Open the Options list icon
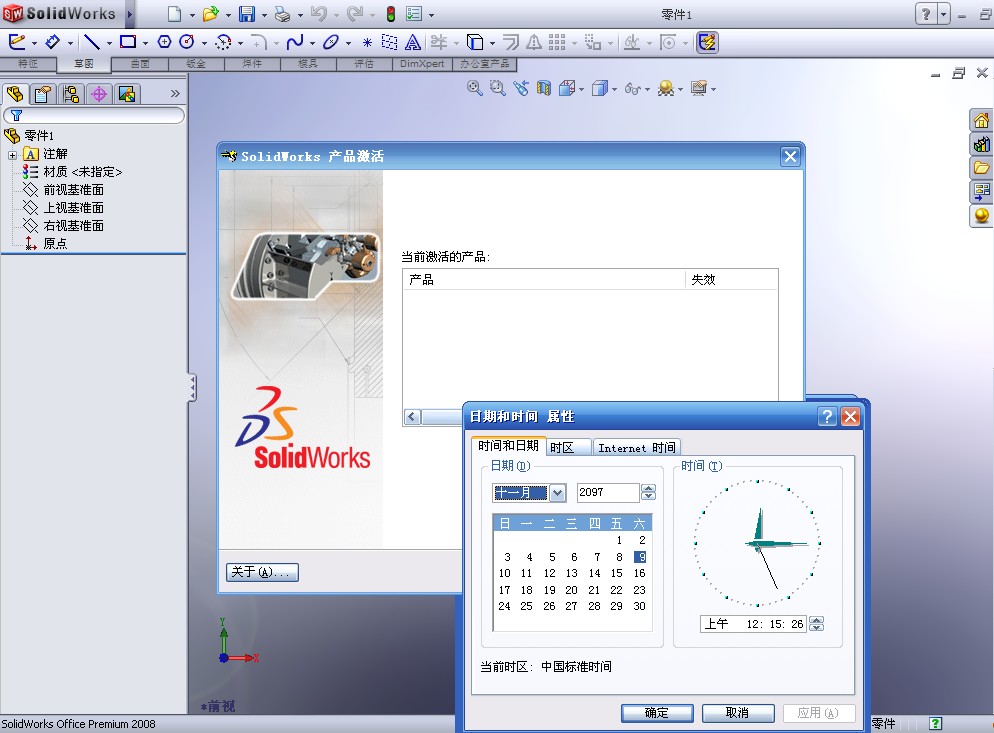 pos(415,13)
